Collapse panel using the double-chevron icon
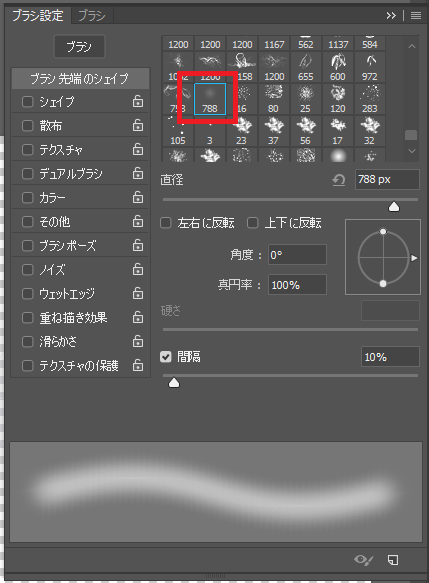 pyautogui.click(x=391, y=16)
